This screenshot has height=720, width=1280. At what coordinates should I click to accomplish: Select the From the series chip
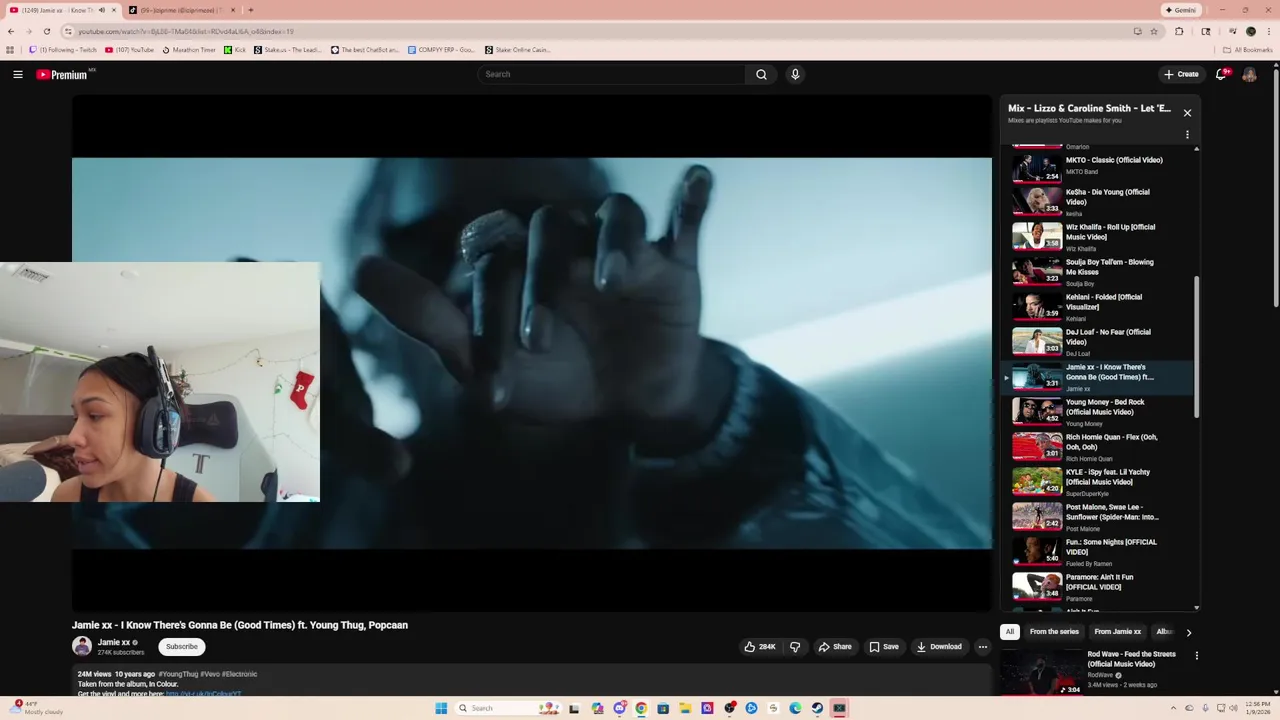click(1054, 632)
